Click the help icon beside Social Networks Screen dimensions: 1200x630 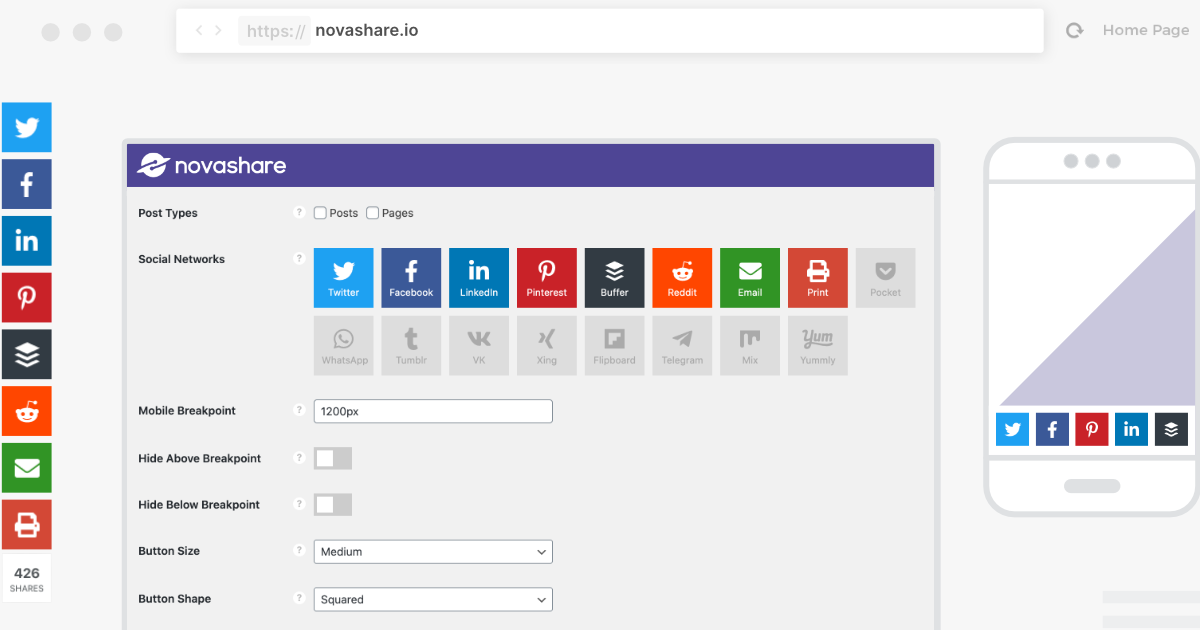tap(298, 259)
